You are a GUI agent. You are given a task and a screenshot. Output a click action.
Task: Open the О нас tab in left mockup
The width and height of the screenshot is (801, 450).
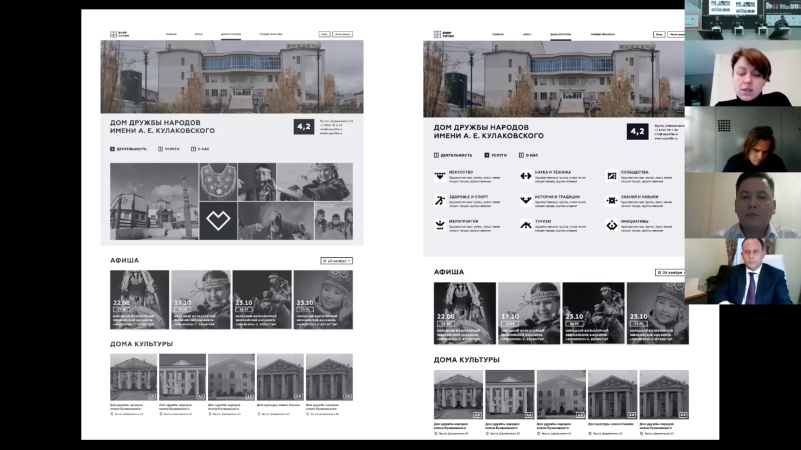200,149
